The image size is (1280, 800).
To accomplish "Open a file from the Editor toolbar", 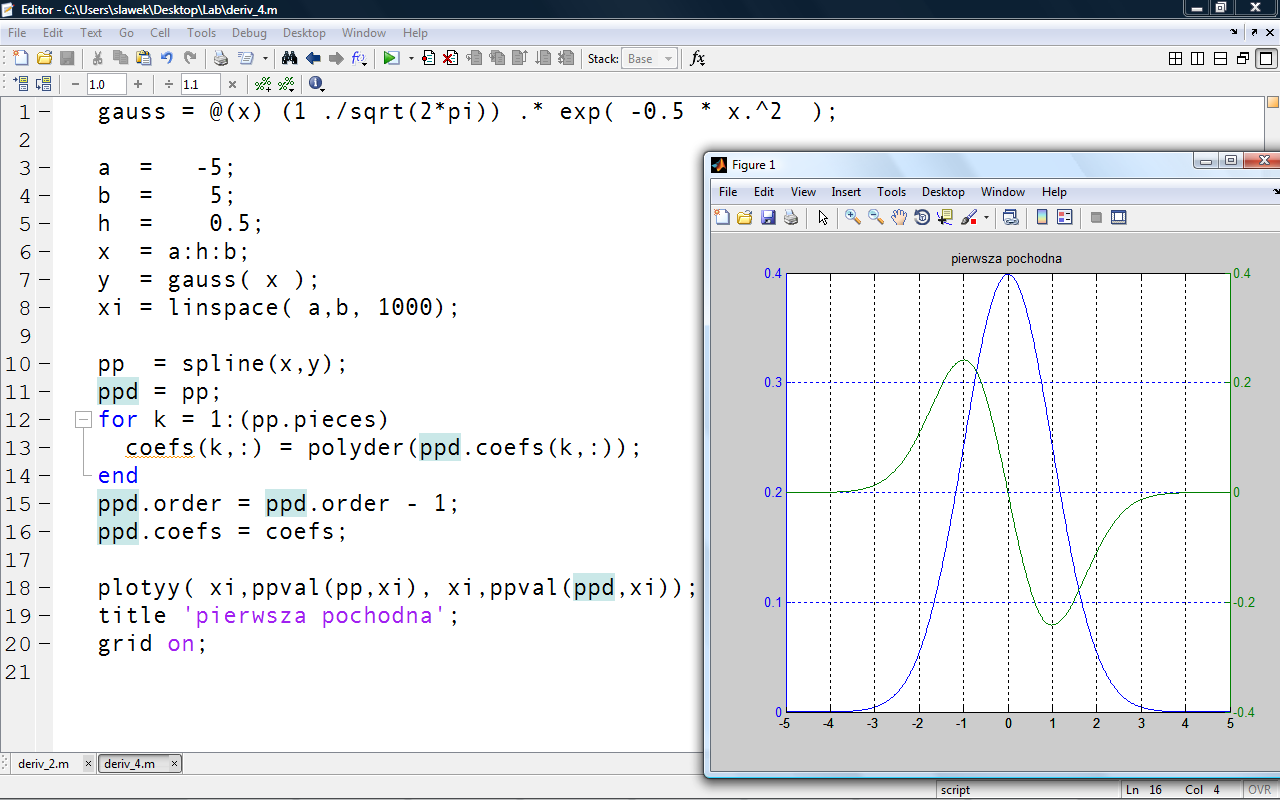I will tap(43, 59).
